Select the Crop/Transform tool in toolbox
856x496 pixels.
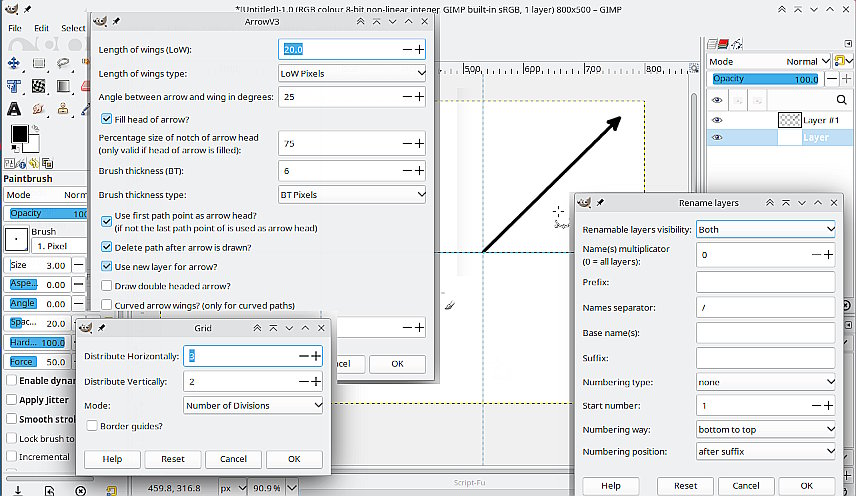pyautogui.click(x=14, y=86)
